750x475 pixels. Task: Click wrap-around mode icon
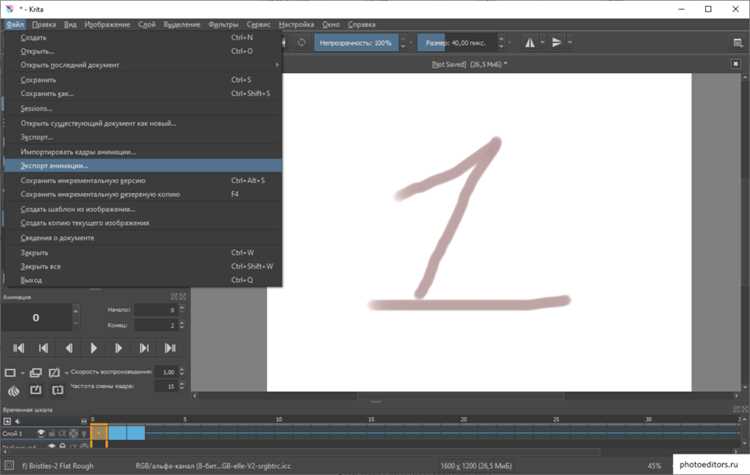point(556,43)
